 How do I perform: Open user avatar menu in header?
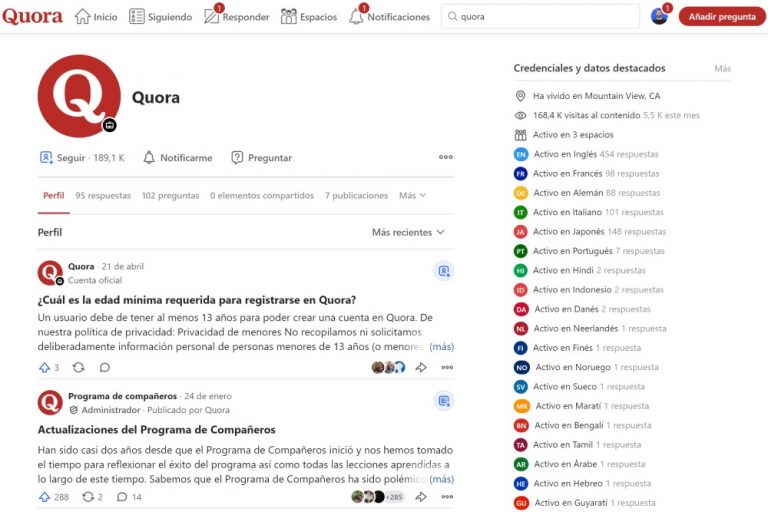point(659,17)
